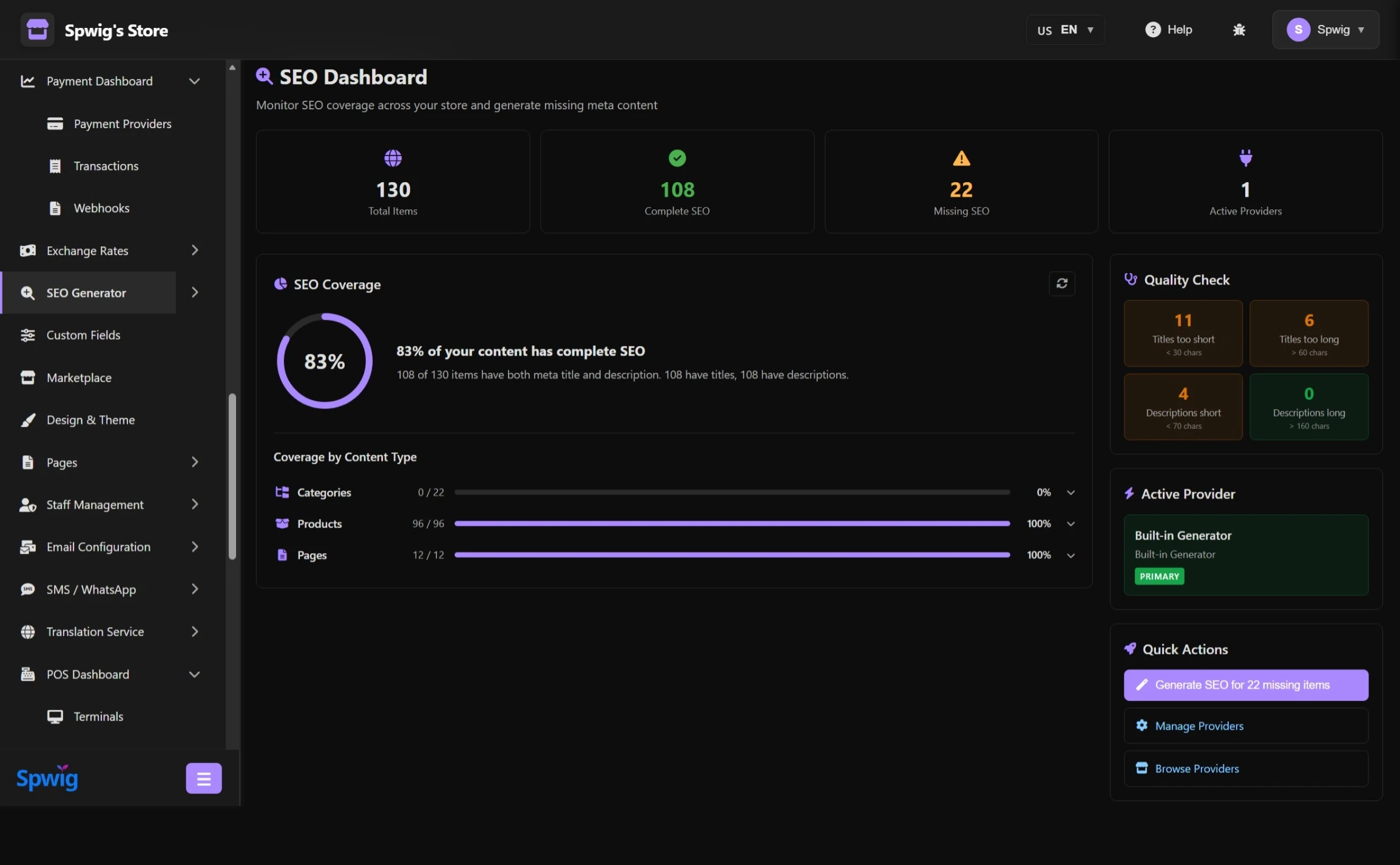Image resolution: width=1400 pixels, height=865 pixels.
Task: Click the Browse Providers link
Action: [1246, 768]
